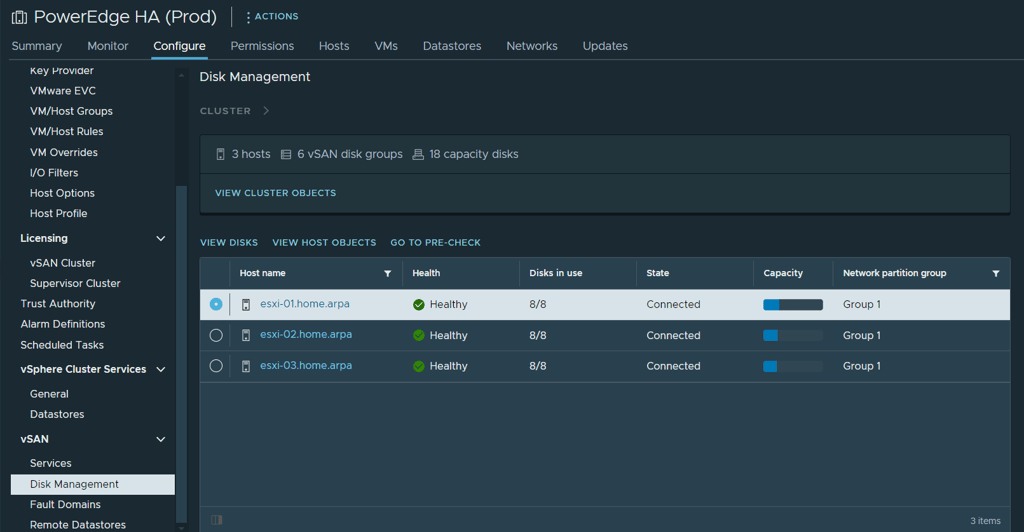Viewport: 1024px width, 532px height.
Task: Click the CLUSTER breadcrumb
Action: [x=225, y=111]
